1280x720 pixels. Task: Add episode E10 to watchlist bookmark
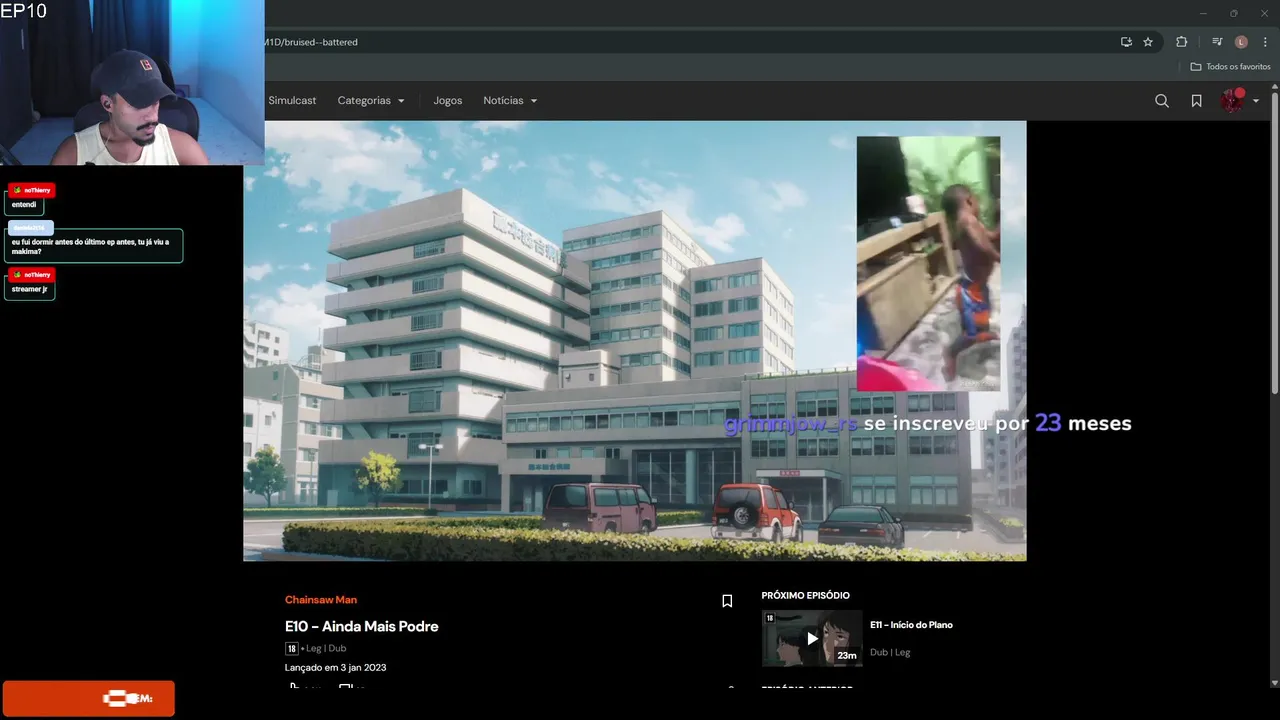click(x=727, y=601)
